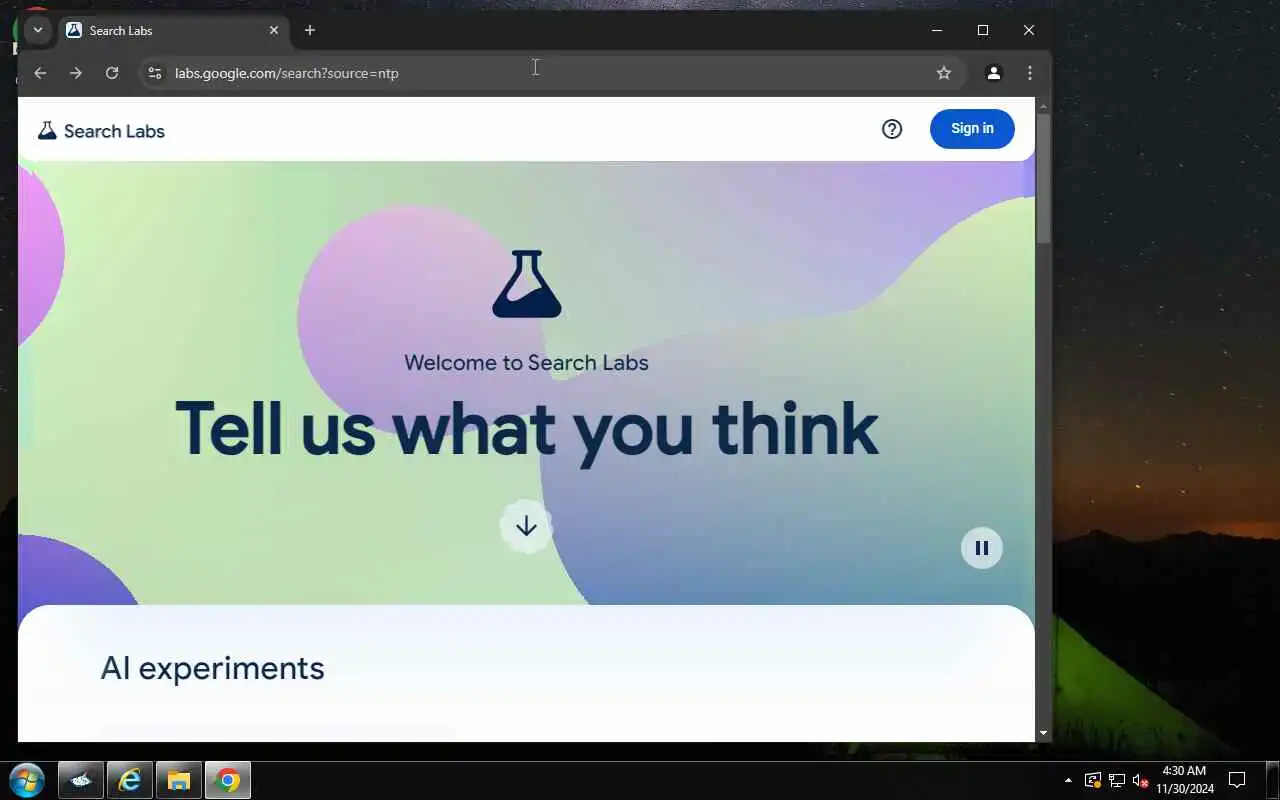Pause the background animation
The width and height of the screenshot is (1280, 800).
(x=982, y=548)
